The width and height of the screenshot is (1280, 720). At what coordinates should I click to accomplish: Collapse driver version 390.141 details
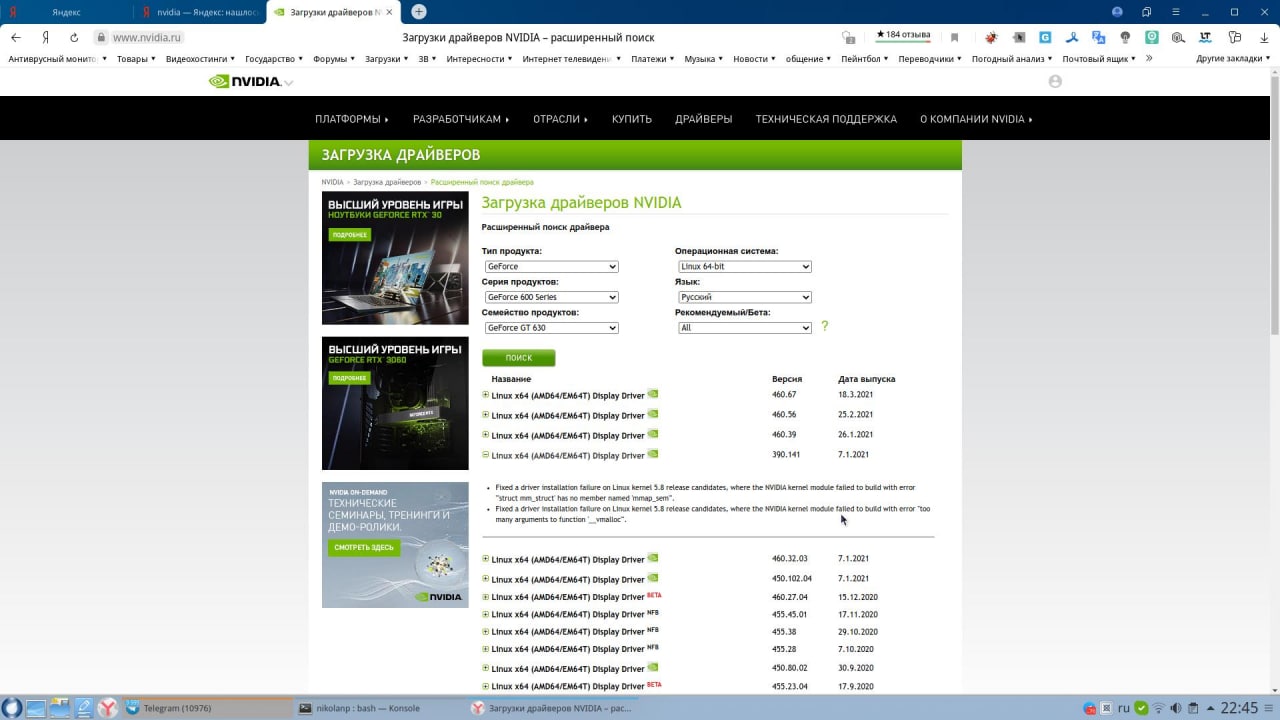(486, 454)
